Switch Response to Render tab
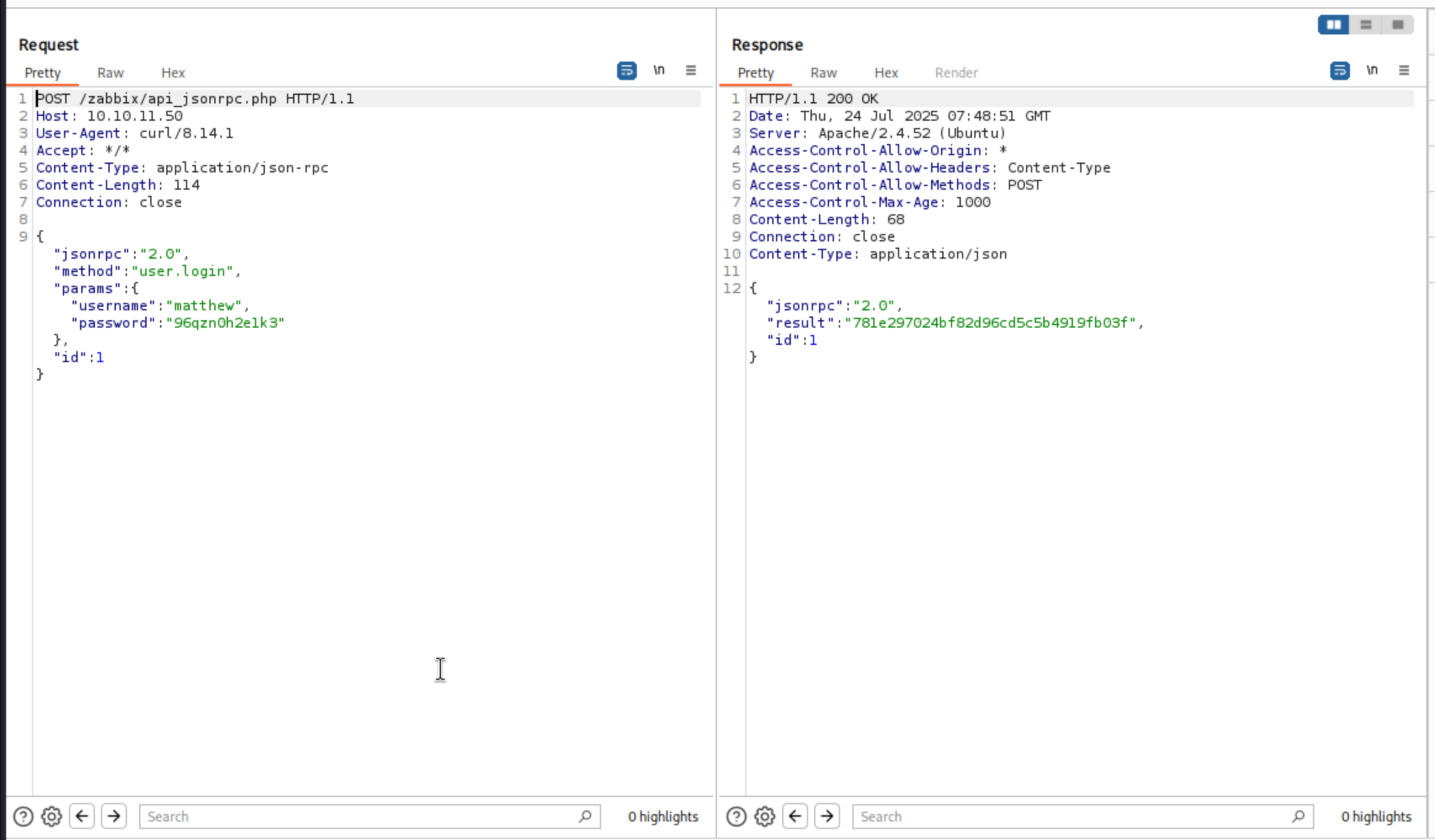The height and width of the screenshot is (840, 1435). click(x=956, y=73)
